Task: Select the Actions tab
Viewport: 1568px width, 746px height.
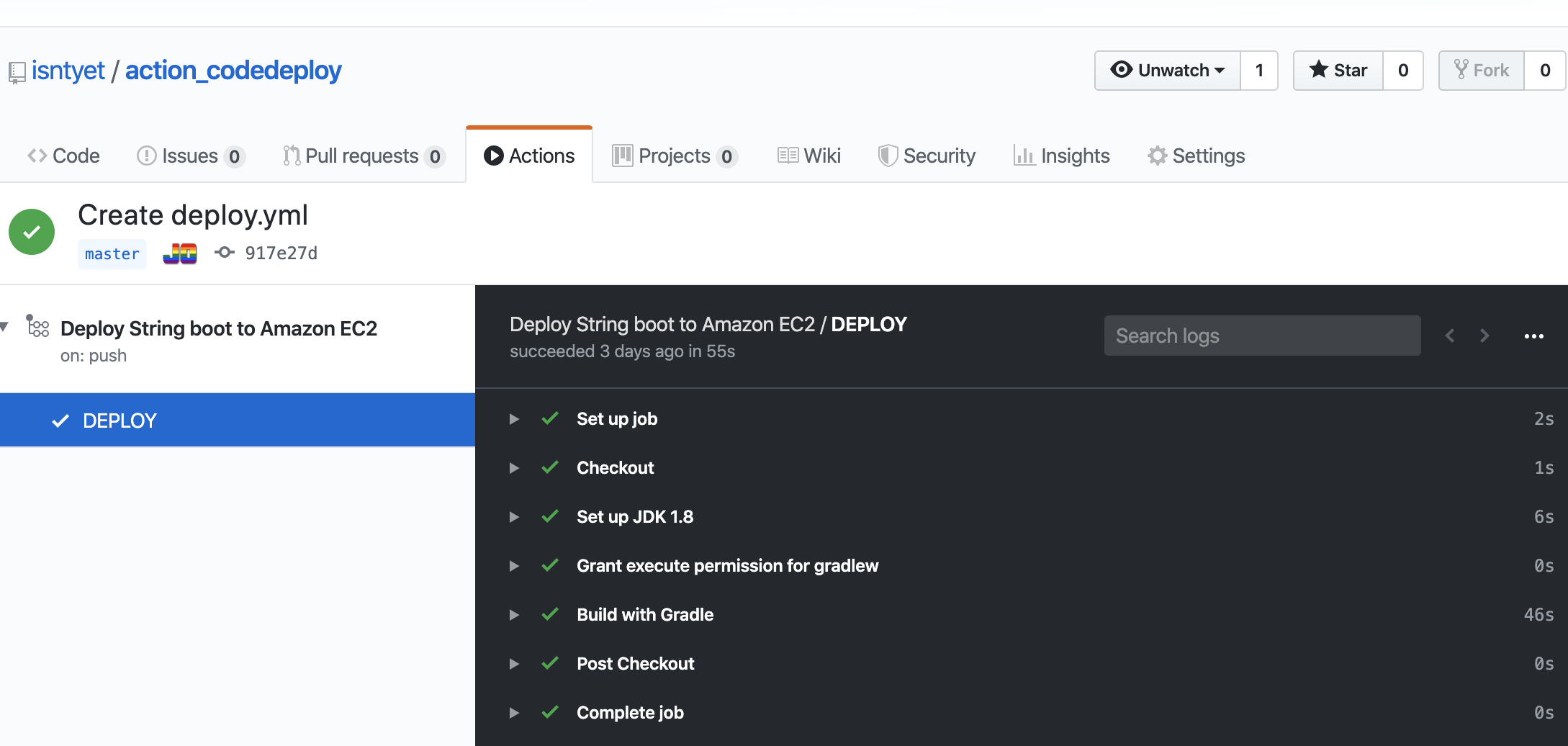Action: (529, 156)
